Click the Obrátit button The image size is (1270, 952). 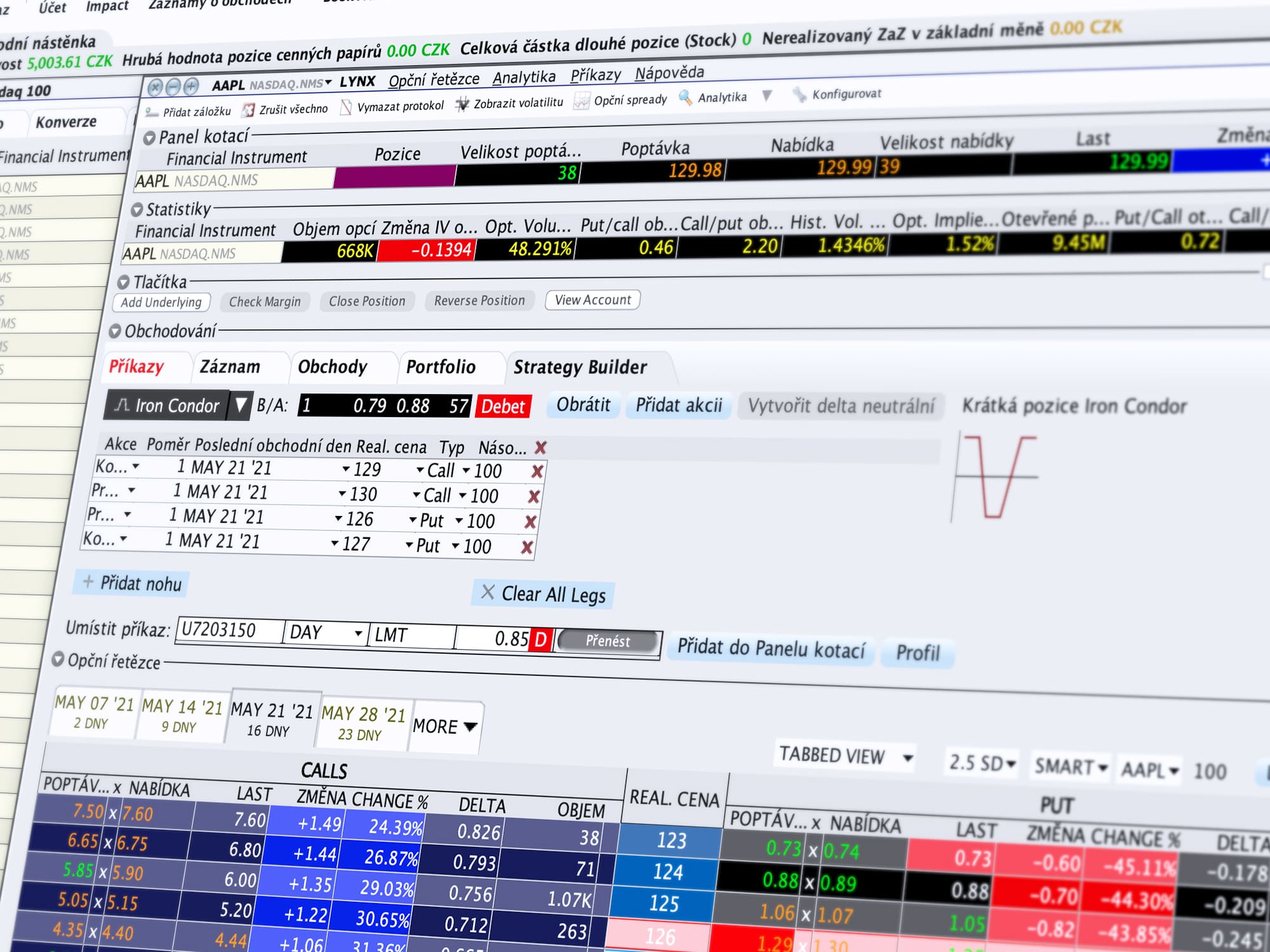583,405
